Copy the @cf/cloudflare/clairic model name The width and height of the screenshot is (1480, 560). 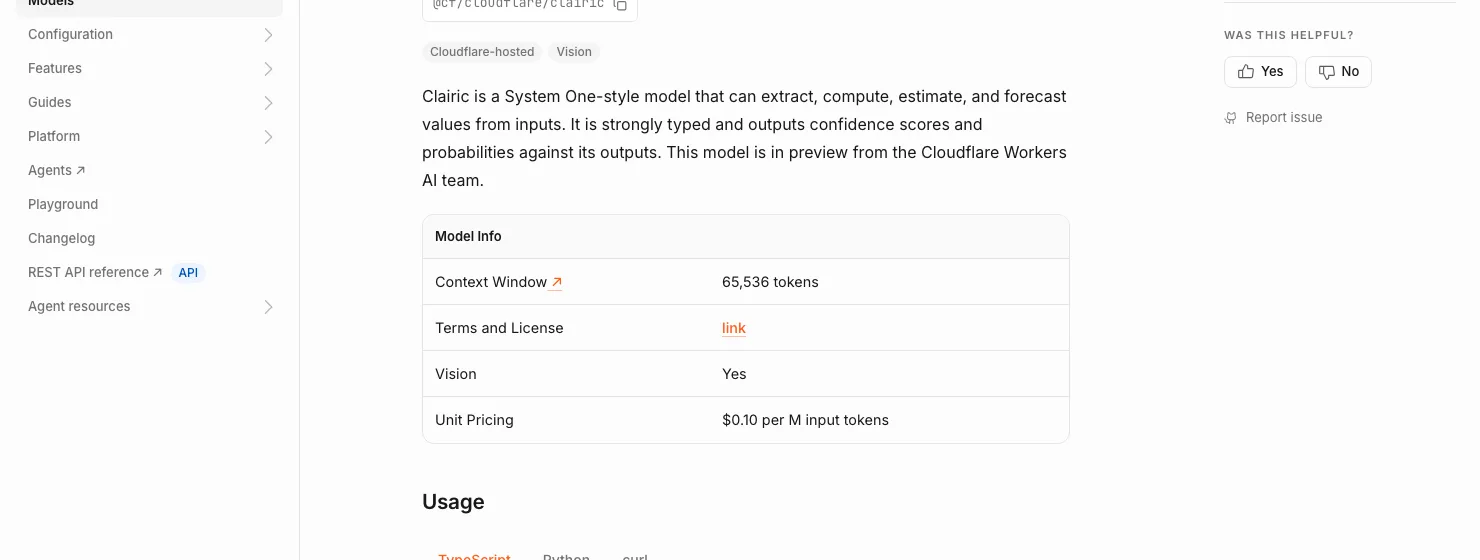[x=620, y=5]
